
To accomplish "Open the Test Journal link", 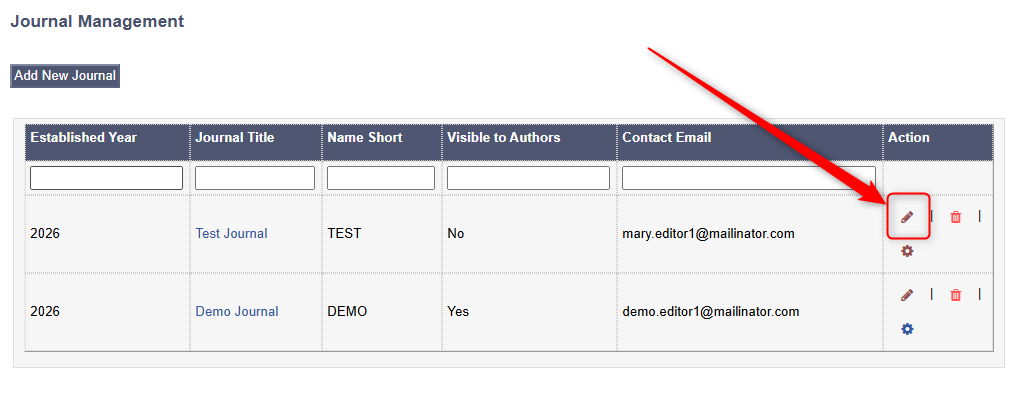I will coord(232,234).
